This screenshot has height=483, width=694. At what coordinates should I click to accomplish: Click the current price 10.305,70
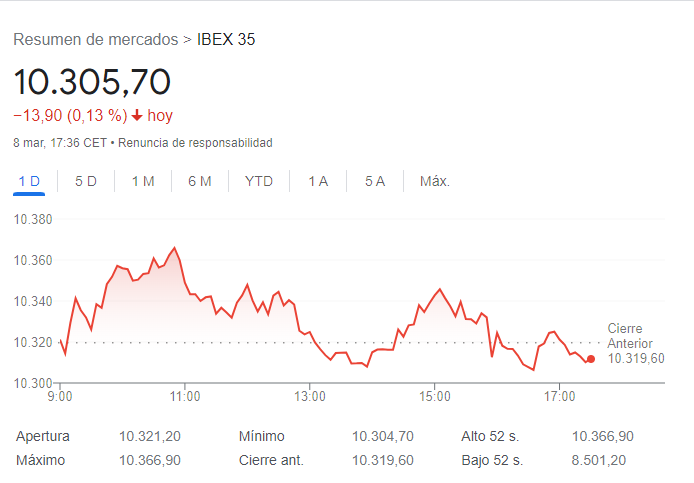92,81
